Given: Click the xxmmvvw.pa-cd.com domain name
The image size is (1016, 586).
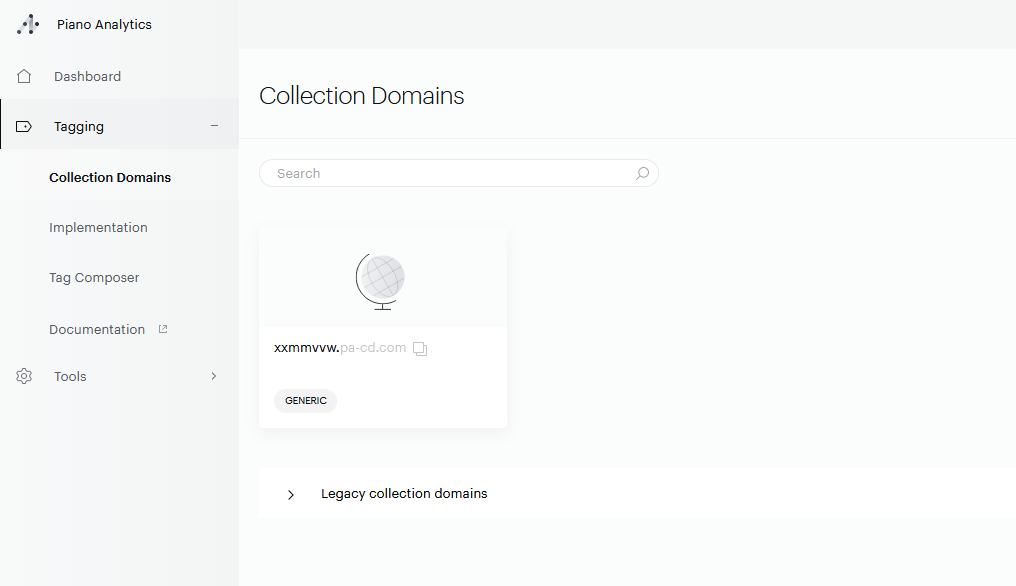Looking at the screenshot, I should [339, 348].
